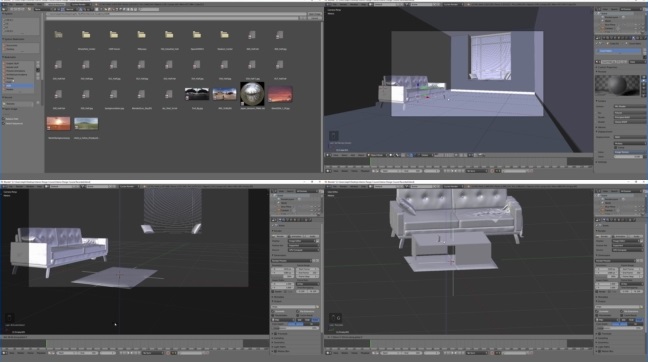Click plus button beside the Bookmarks list

(x=38, y=63)
